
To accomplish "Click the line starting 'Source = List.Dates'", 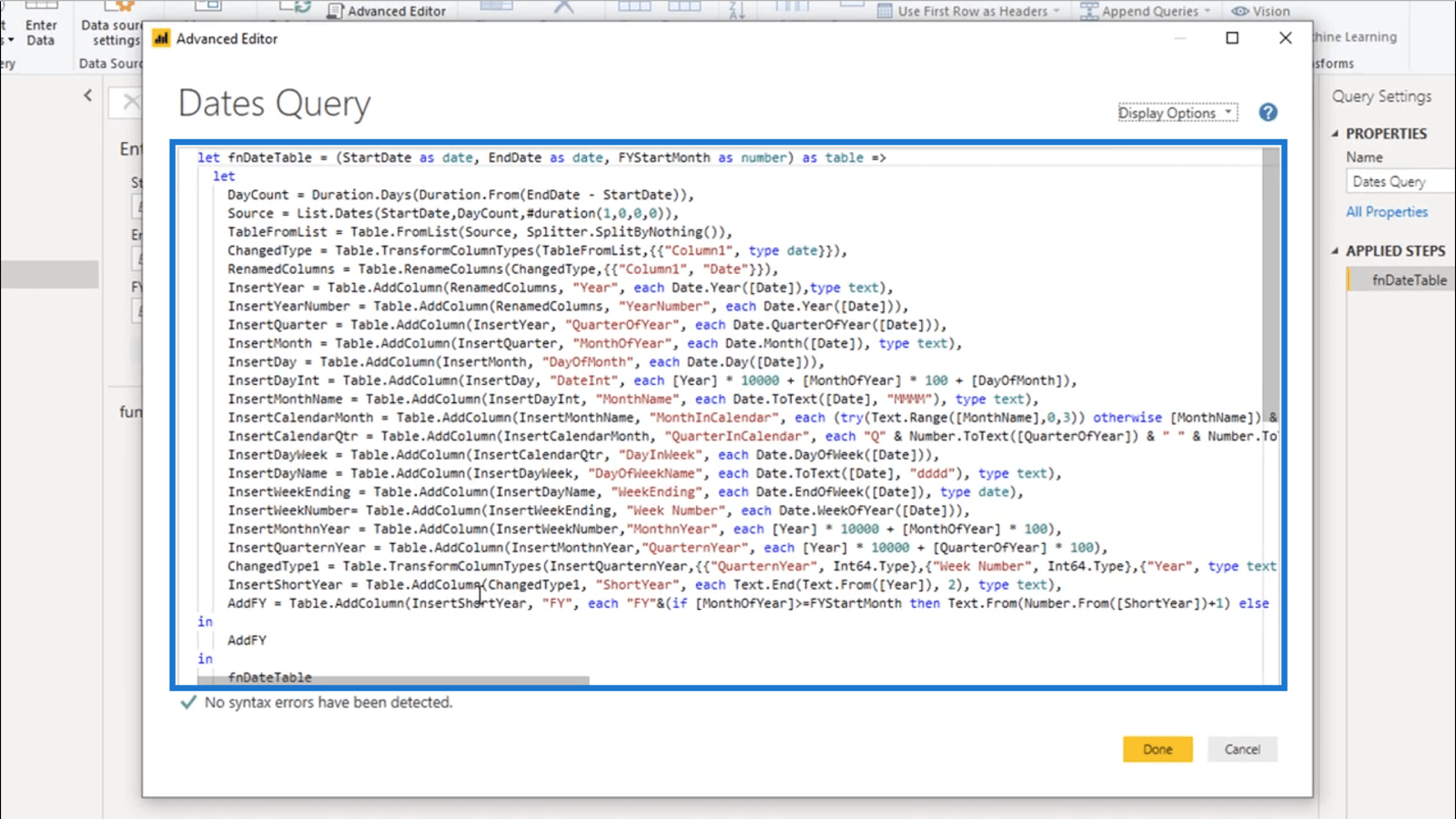I will (x=453, y=213).
